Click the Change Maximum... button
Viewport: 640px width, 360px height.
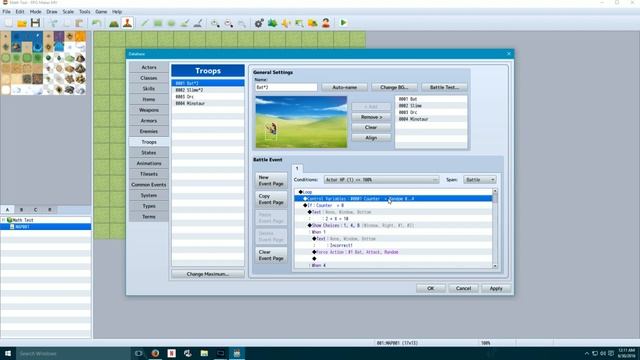[x=208, y=274]
